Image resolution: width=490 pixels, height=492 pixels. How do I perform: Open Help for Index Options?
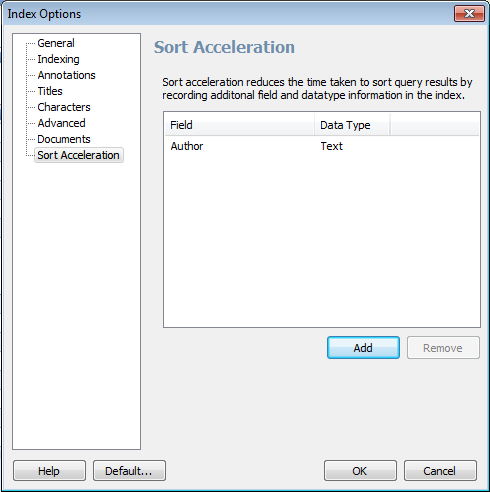[x=49, y=471]
